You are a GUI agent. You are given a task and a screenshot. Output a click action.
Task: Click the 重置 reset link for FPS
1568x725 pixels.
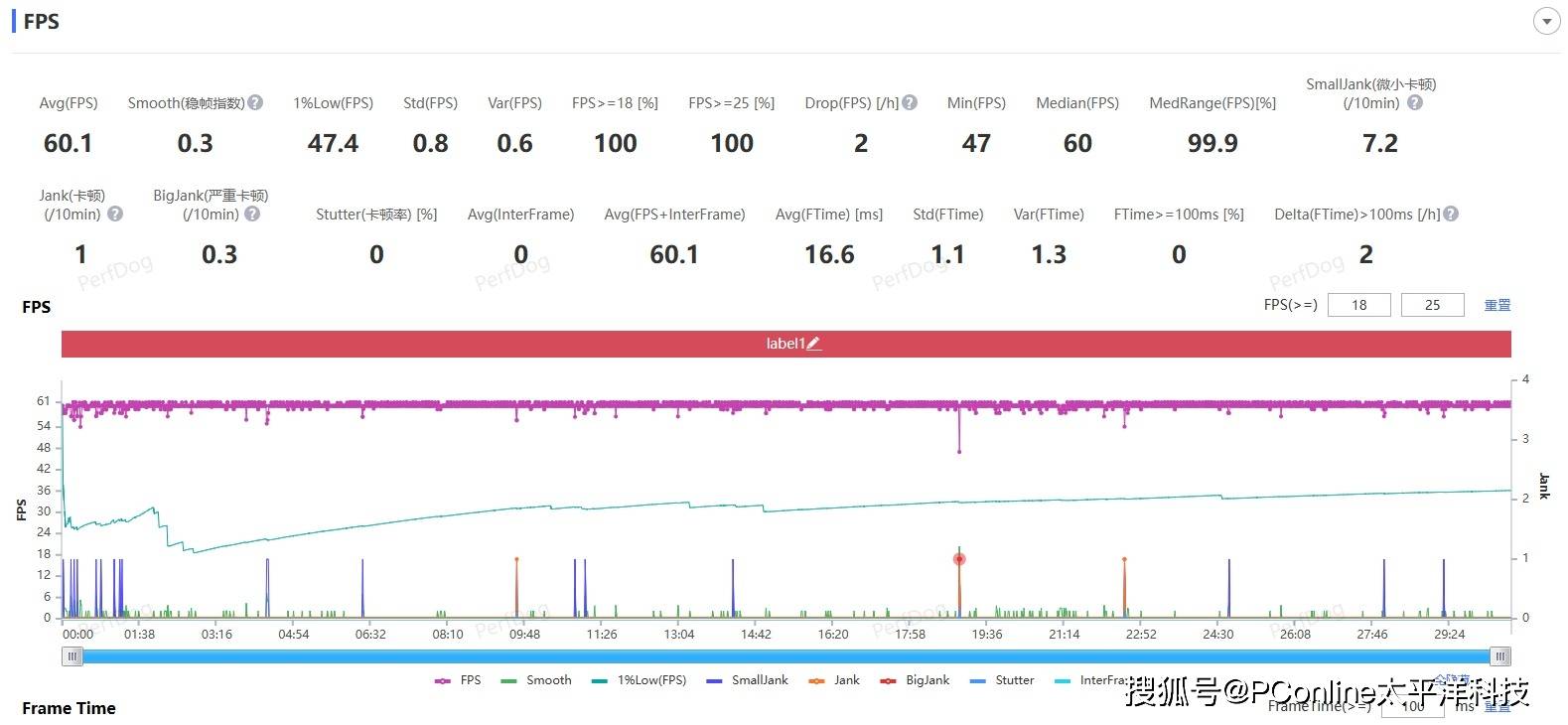click(1497, 305)
